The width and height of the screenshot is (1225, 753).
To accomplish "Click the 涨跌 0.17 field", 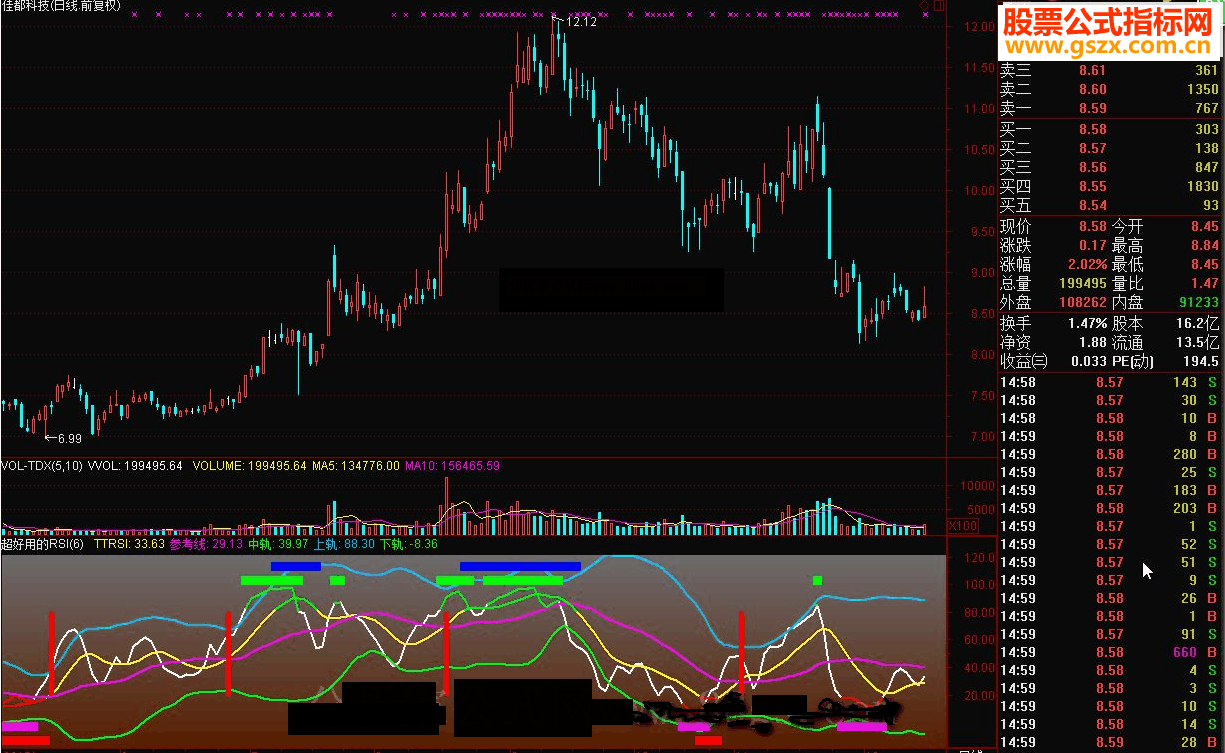I will (x=1054, y=246).
